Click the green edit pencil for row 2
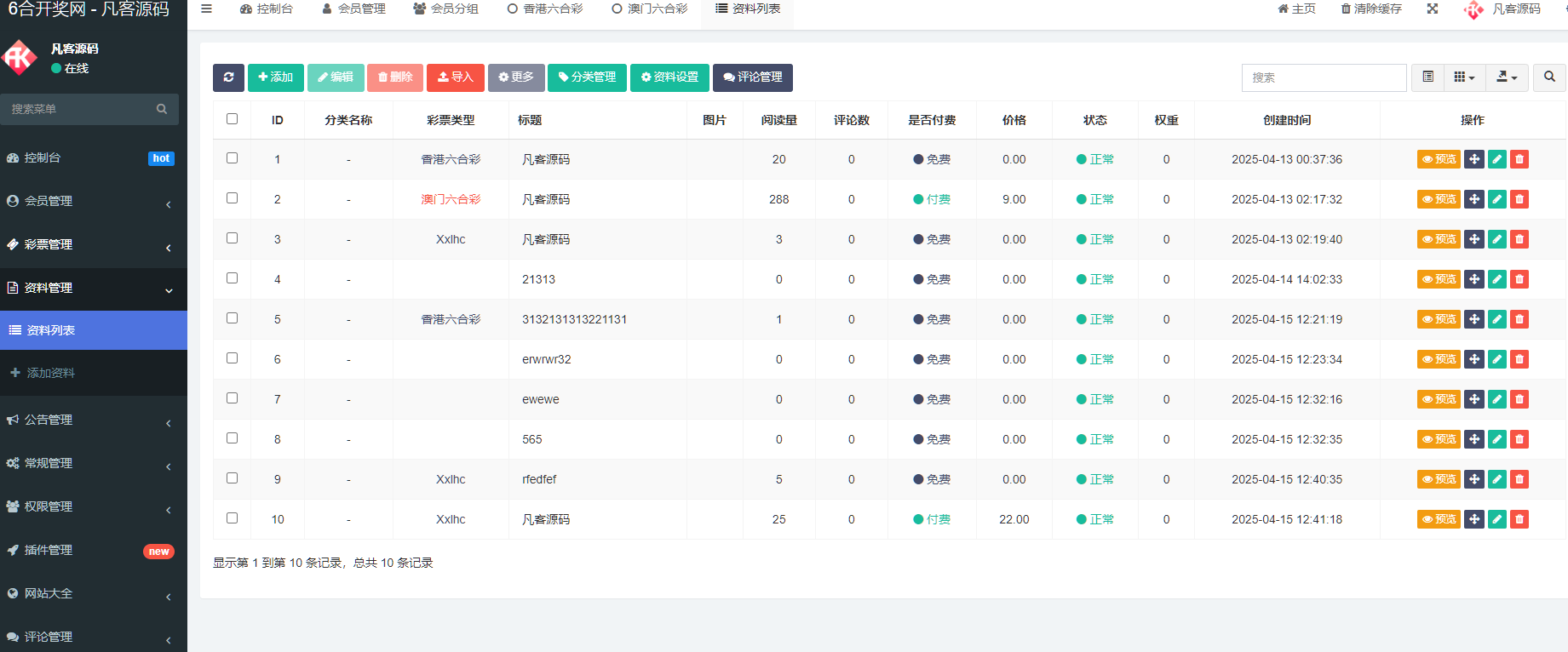1568x652 pixels. pyautogui.click(x=1496, y=199)
